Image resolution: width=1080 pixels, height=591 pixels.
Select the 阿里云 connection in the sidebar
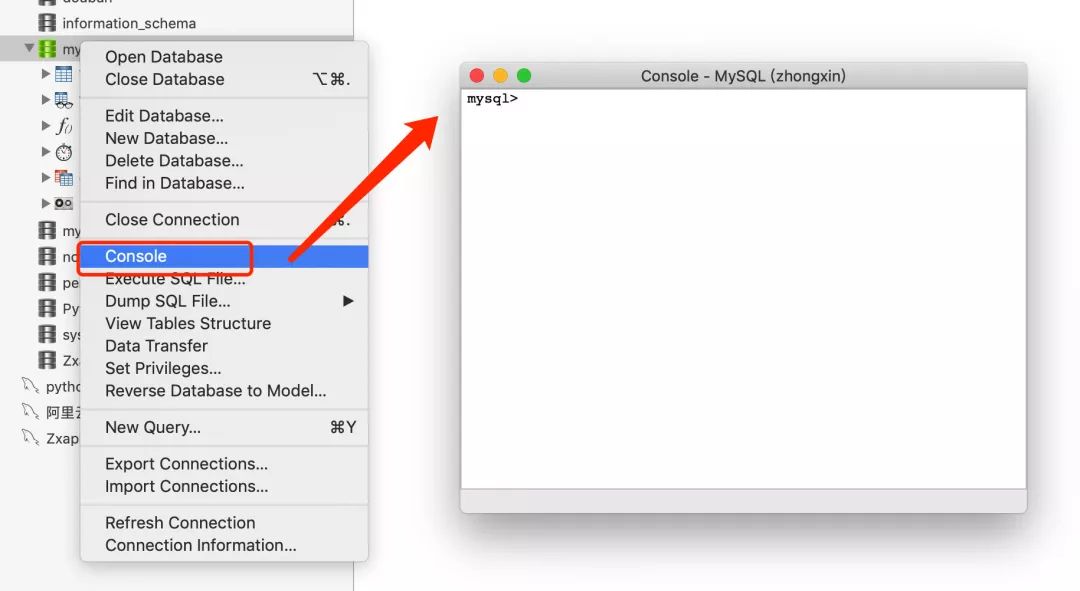click(52, 412)
